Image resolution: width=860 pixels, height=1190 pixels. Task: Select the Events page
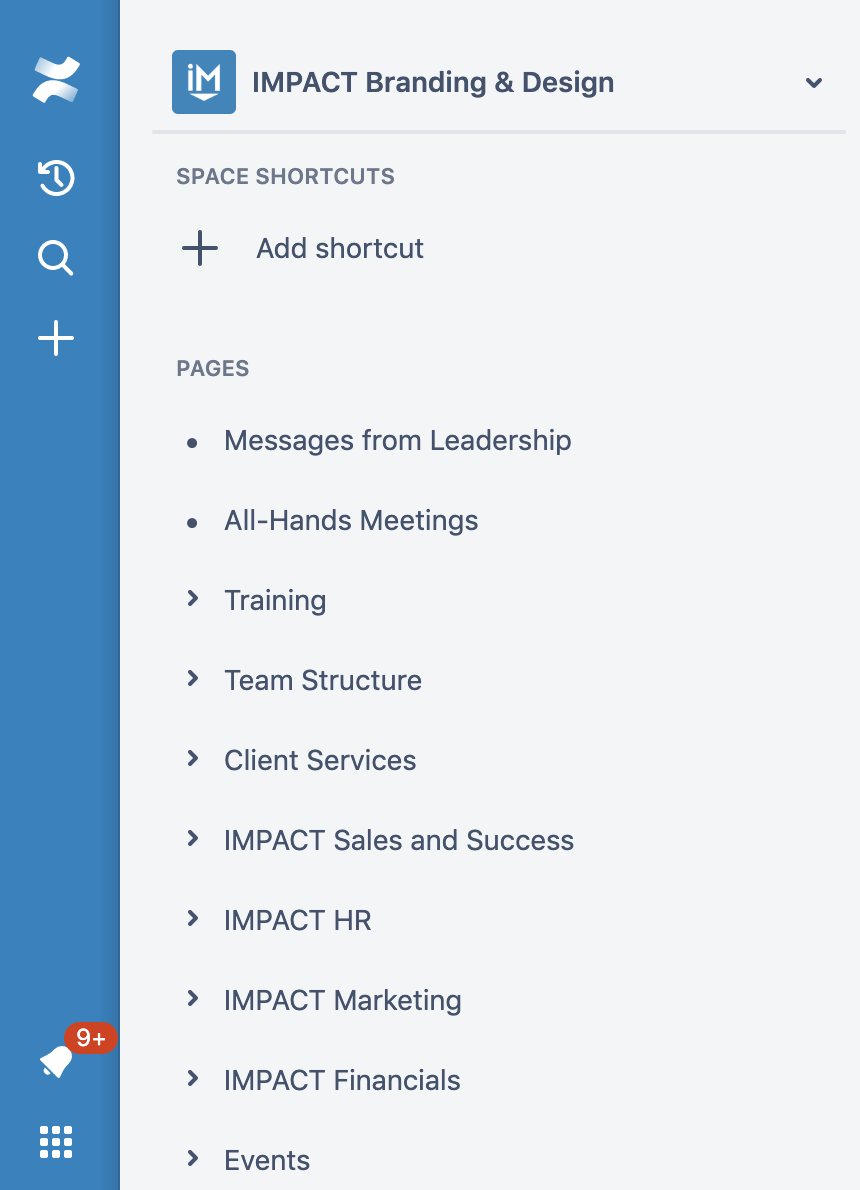coord(267,1160)
